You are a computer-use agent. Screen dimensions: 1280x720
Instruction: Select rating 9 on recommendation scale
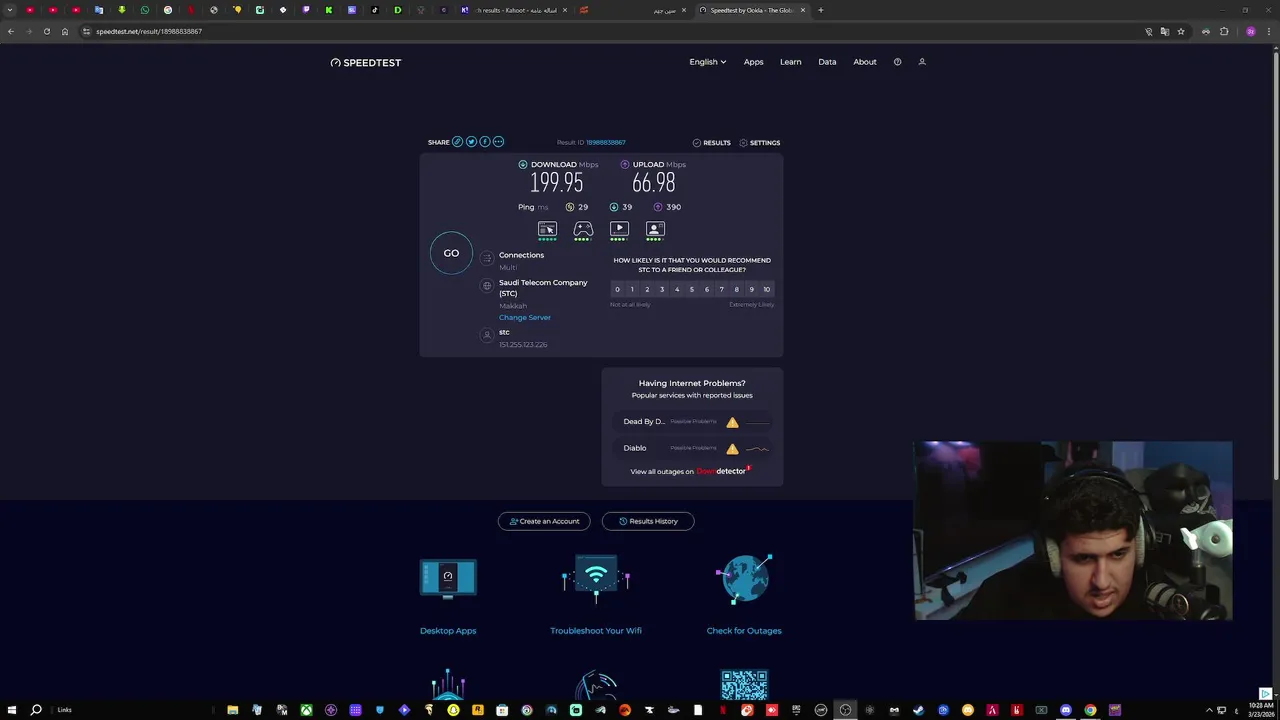click(x=752, y=289)
